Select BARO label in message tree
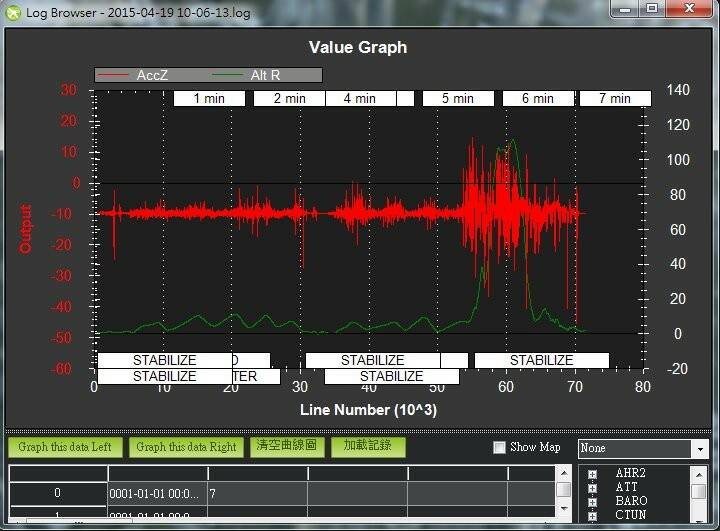720x531 pixels. pos(631,501)
